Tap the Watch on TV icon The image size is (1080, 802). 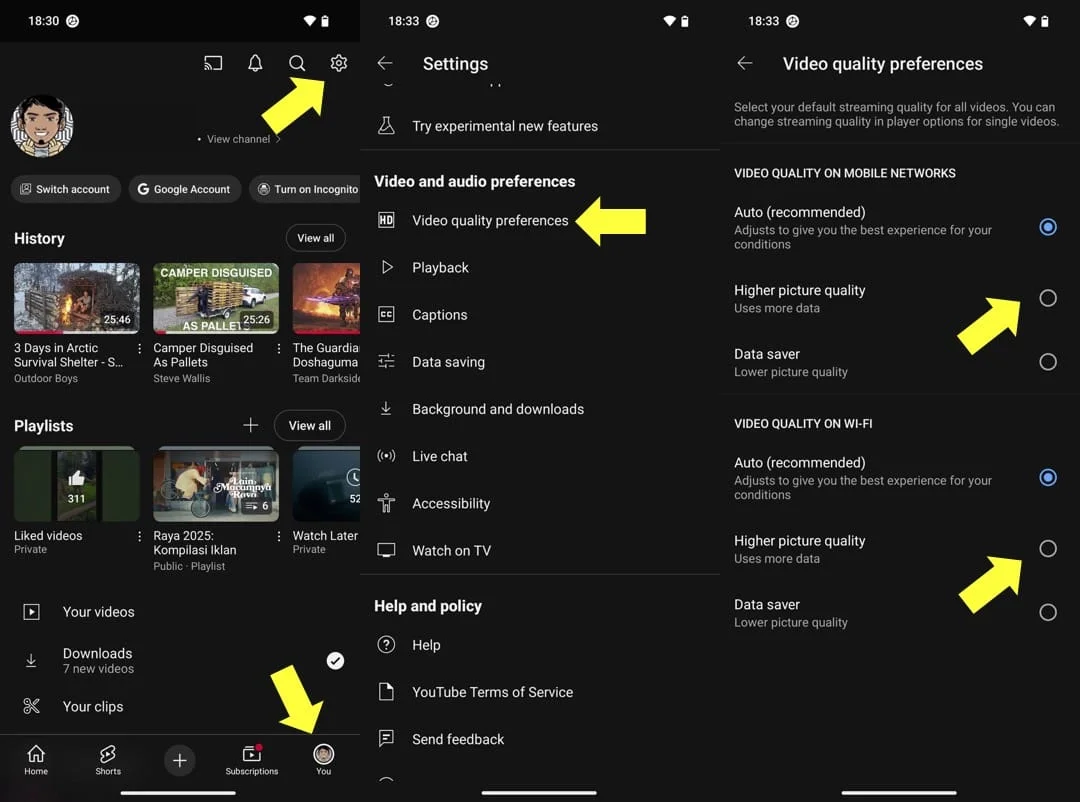pos(386,550)
